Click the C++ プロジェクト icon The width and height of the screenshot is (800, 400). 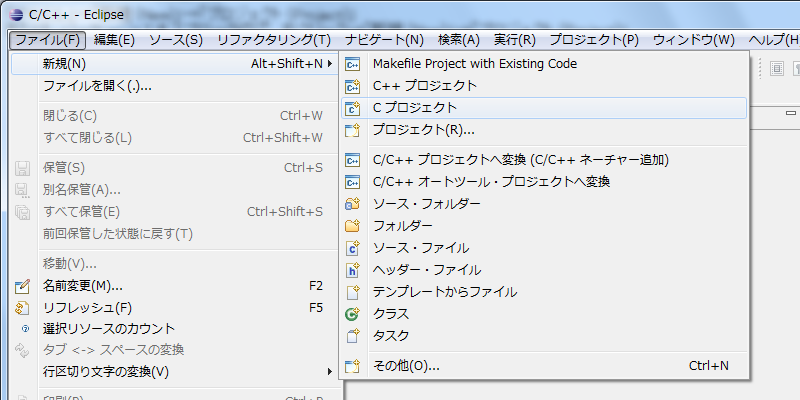[x=353, y=86]
